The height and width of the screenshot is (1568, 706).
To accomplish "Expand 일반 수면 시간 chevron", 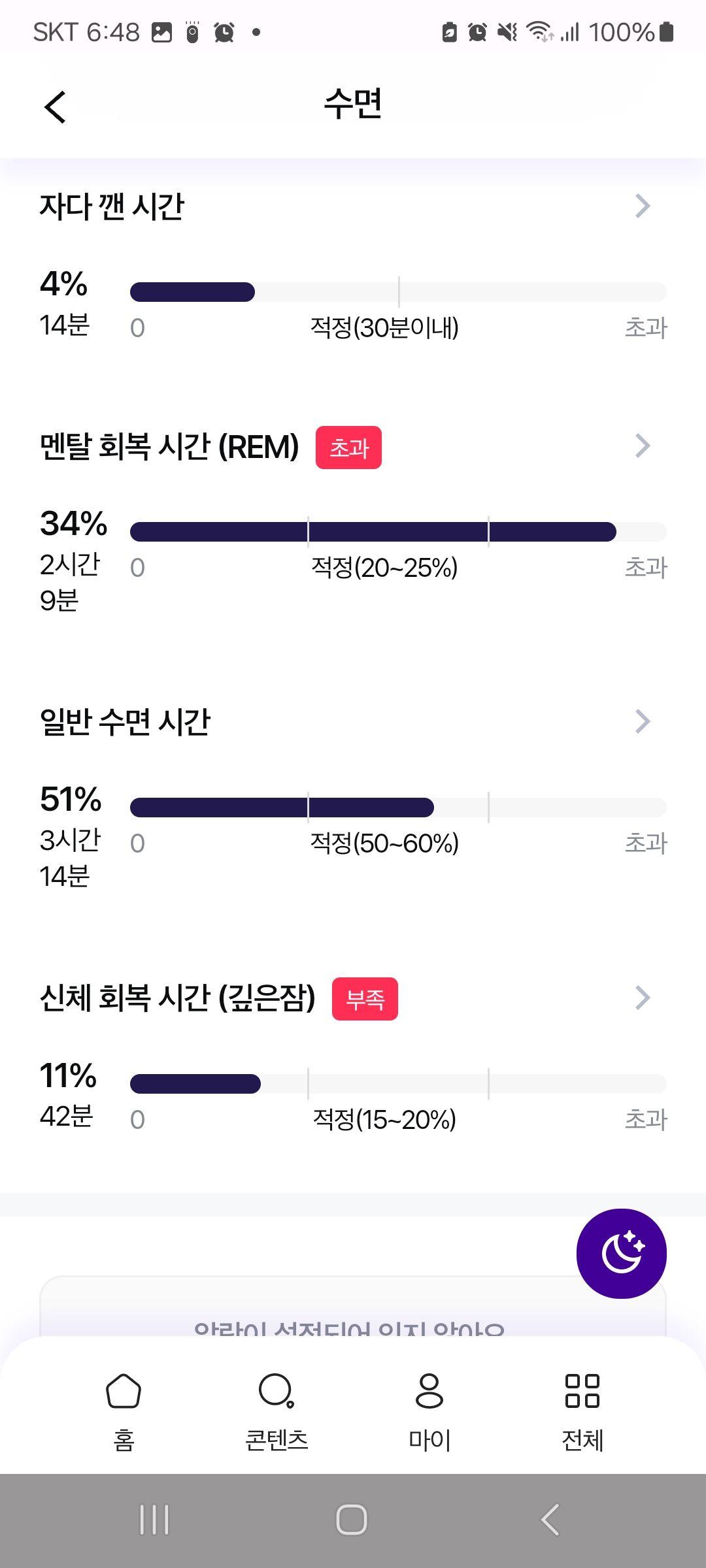I will [643, 721].
